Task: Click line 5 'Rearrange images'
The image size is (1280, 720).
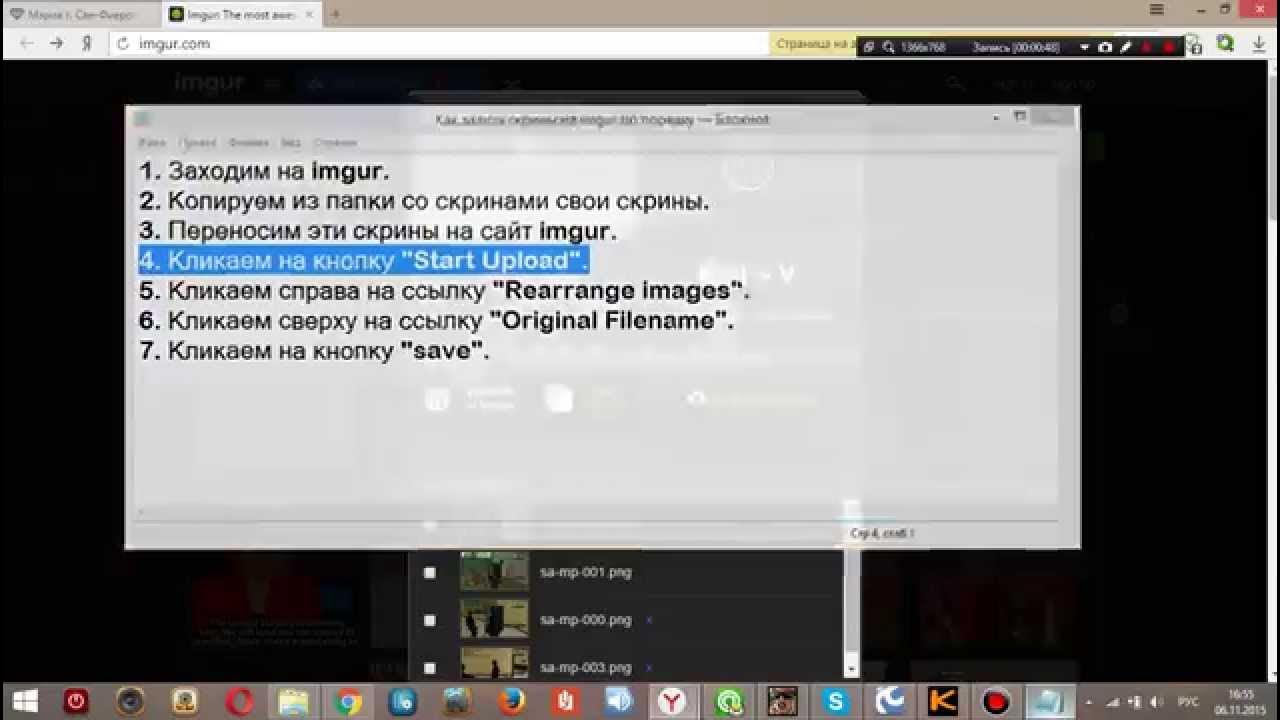Action: (444, 291)
